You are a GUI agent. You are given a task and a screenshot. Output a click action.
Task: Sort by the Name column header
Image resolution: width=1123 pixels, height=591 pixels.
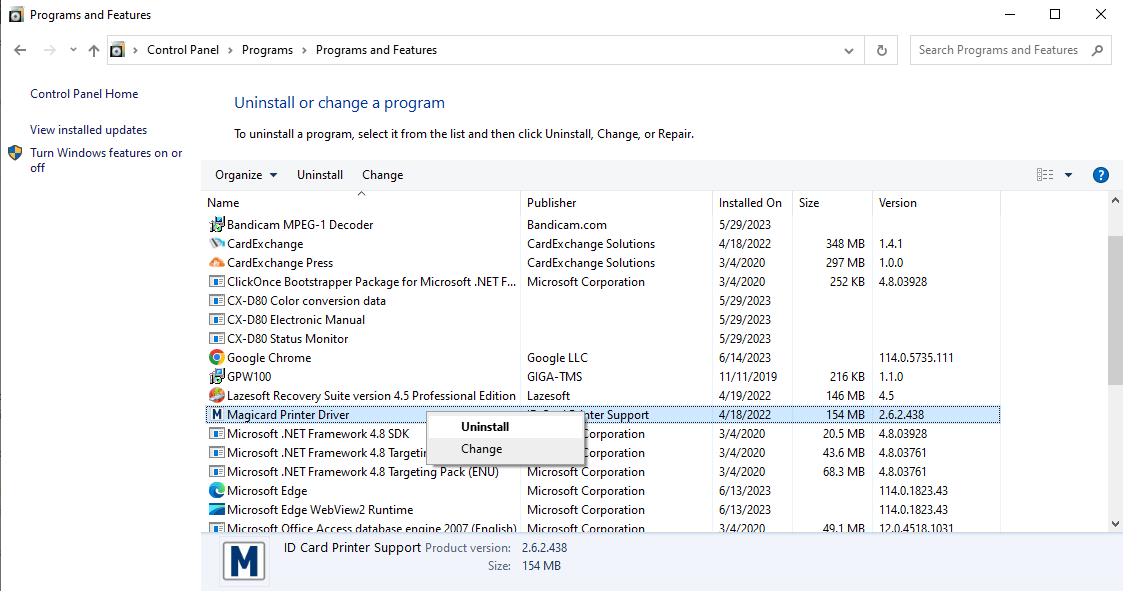click(x=361, y=203)
